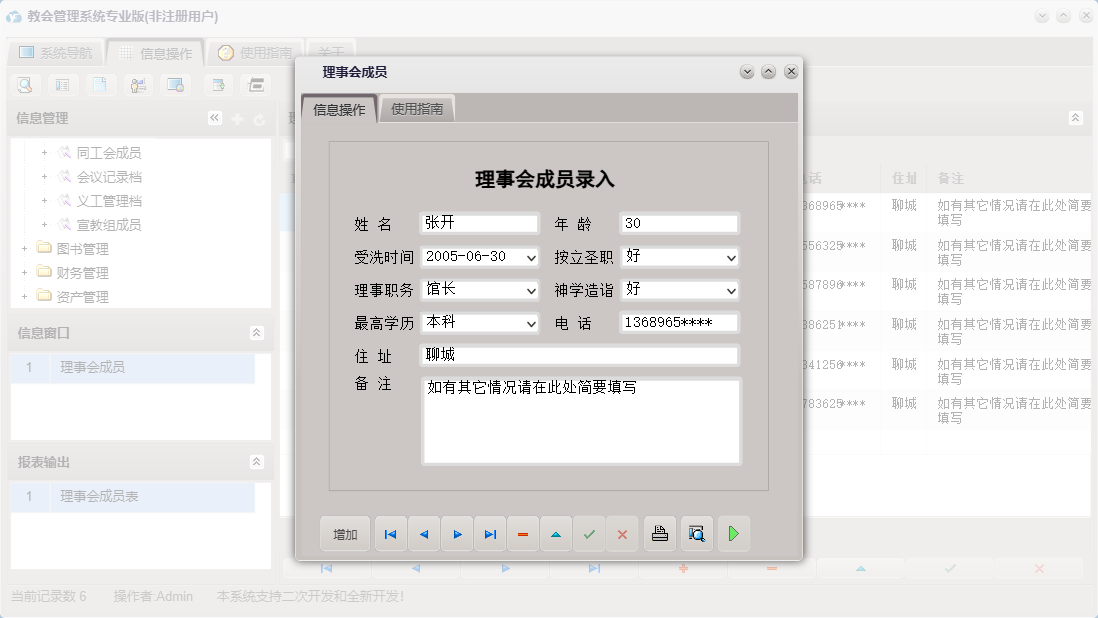This screenshot has height=618, width=1098.
Task: Jump to the first record
Action: 390,533
